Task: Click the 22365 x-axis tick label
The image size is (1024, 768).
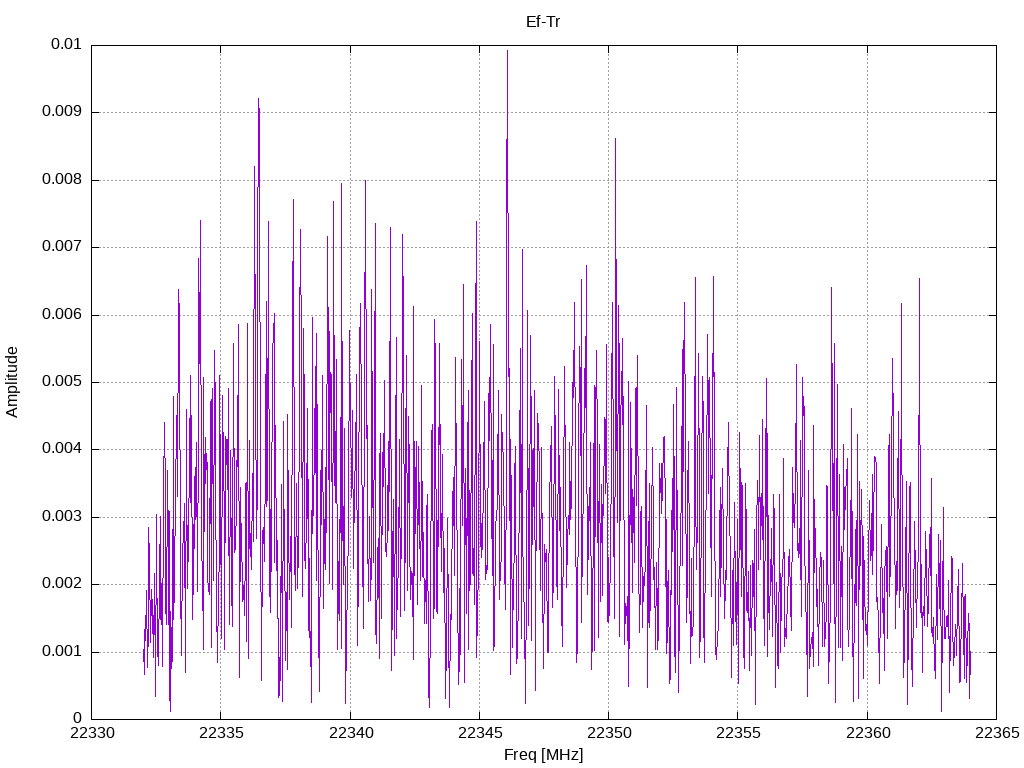Action: tap(997, 733)
